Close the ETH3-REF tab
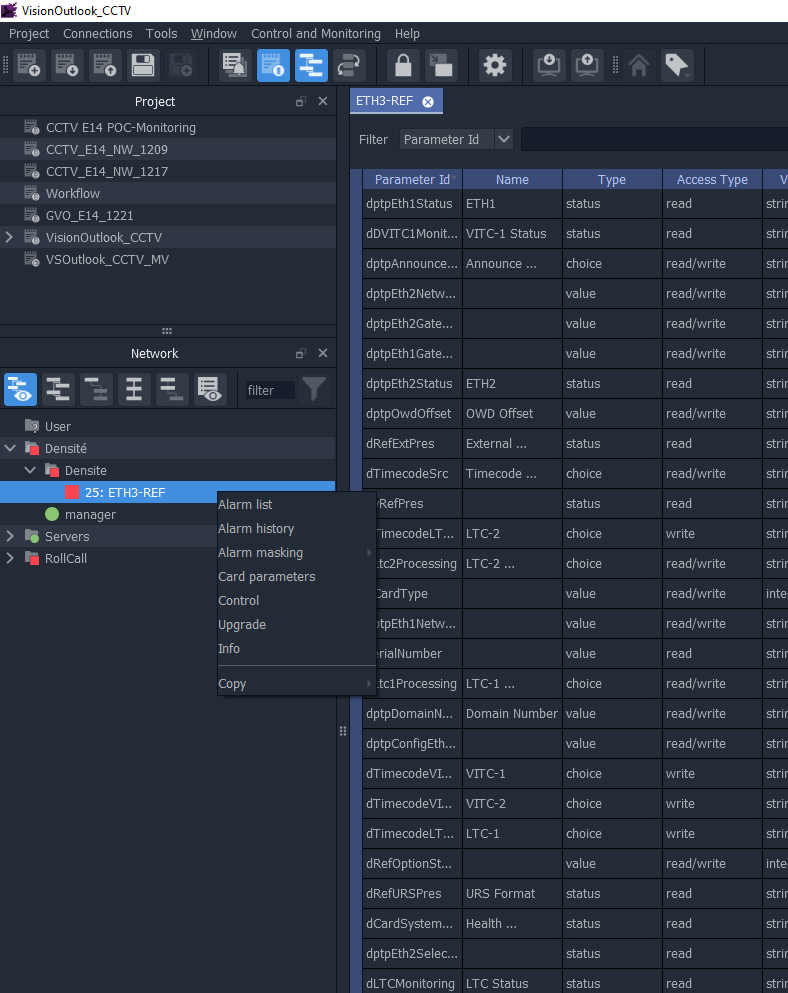This screenshot has height=993, width=788. coord(428,101)
